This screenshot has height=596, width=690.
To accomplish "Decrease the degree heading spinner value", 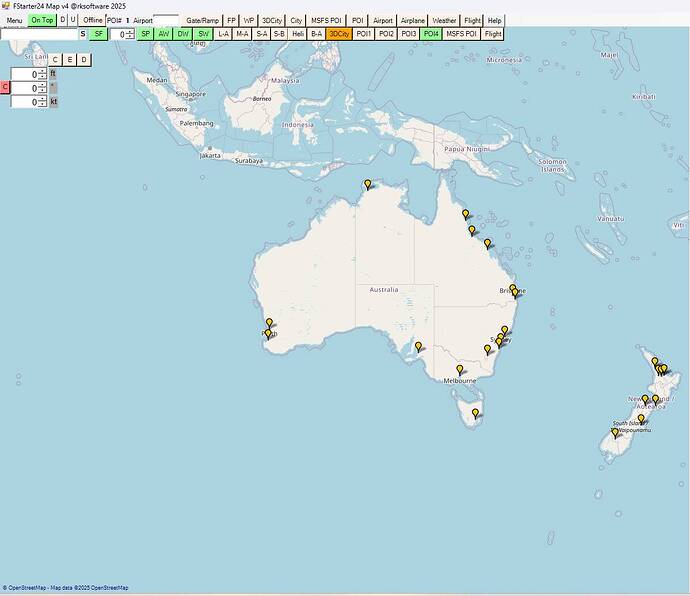I will (42, 91).
